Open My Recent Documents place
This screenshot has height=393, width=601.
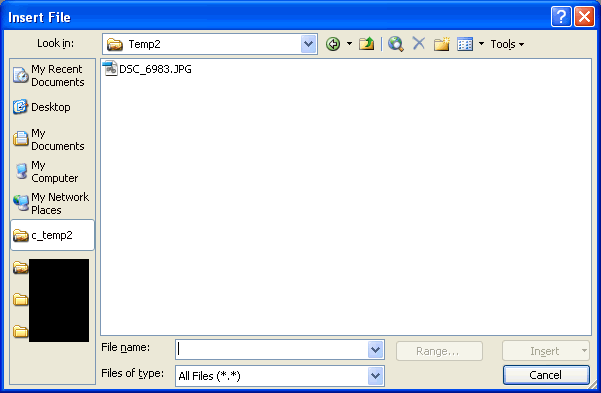tap(49, 76)
